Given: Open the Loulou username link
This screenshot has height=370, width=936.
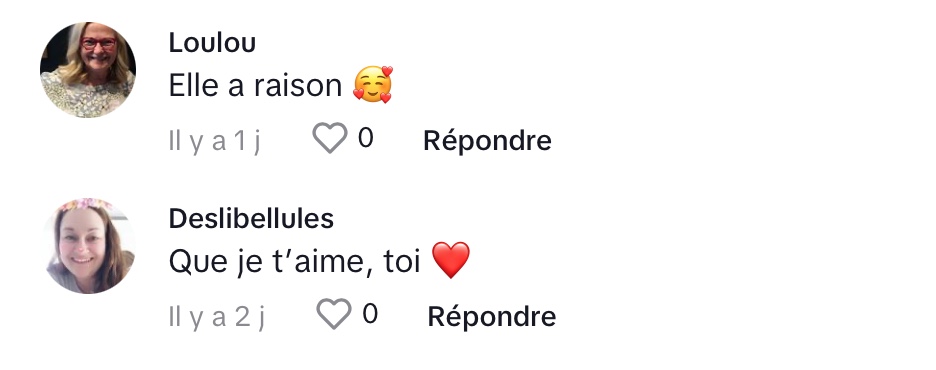Looking at the screenshot, I should pyautogui.click(x=213, y=43).
